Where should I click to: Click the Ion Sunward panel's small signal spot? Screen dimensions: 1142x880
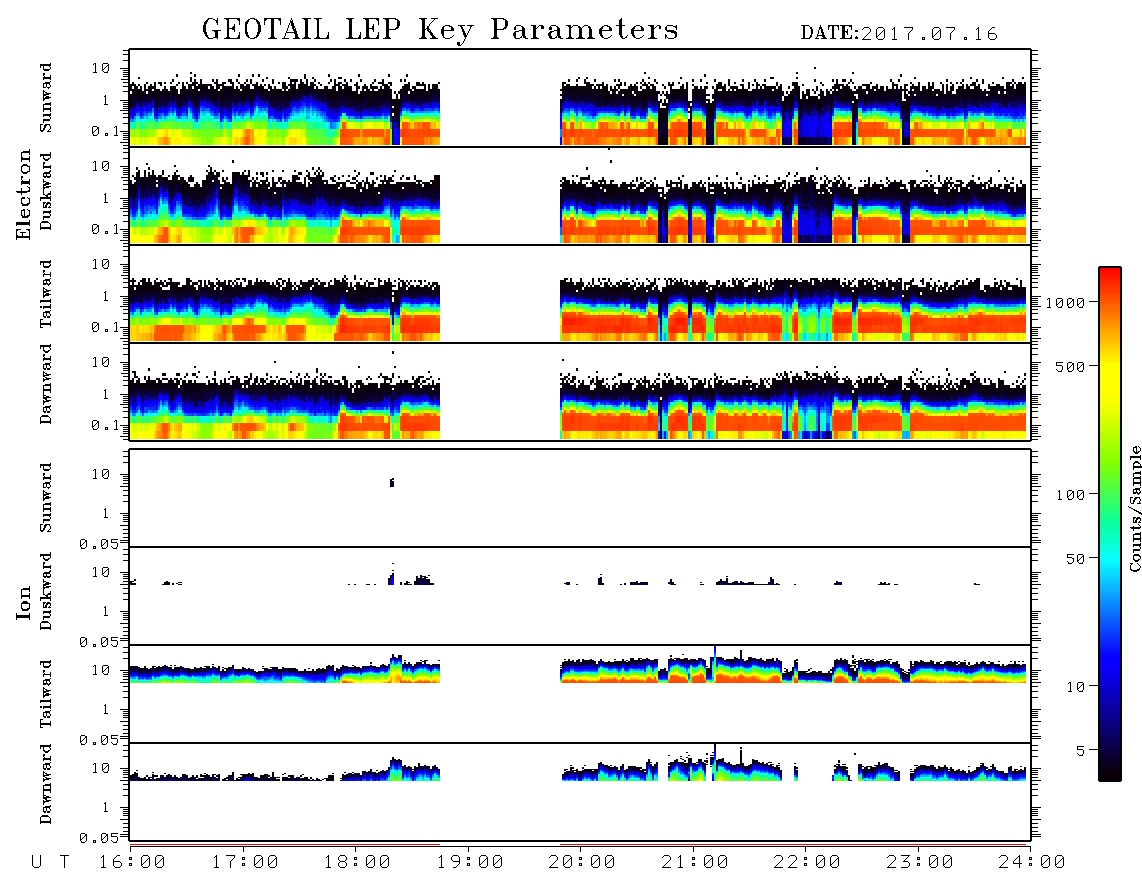pos(392,482)
